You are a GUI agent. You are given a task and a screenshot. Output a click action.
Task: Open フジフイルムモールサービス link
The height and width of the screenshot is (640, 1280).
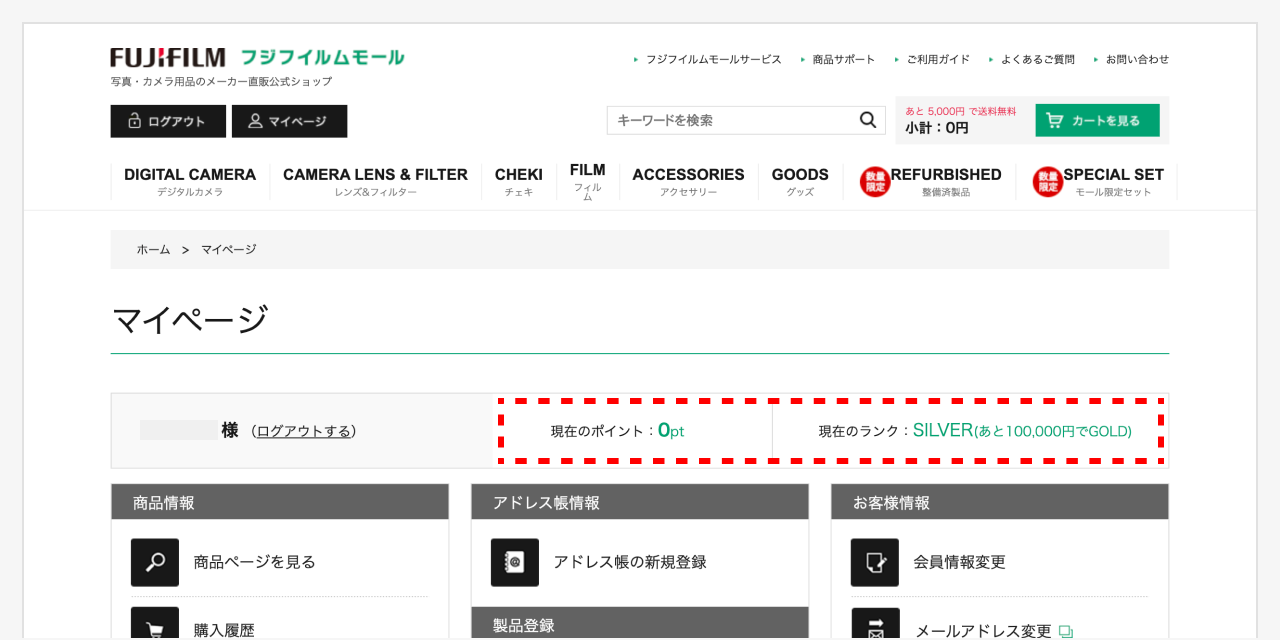(x=713, y=60)
